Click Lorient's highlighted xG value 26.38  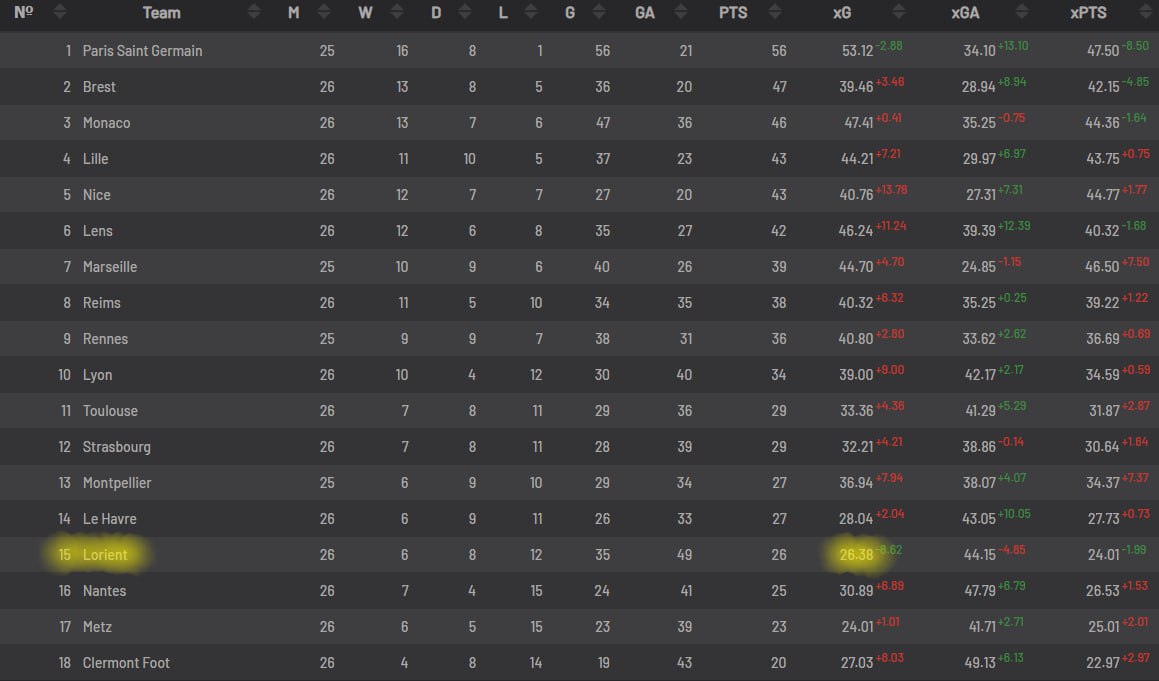click(x=853, y=556)
